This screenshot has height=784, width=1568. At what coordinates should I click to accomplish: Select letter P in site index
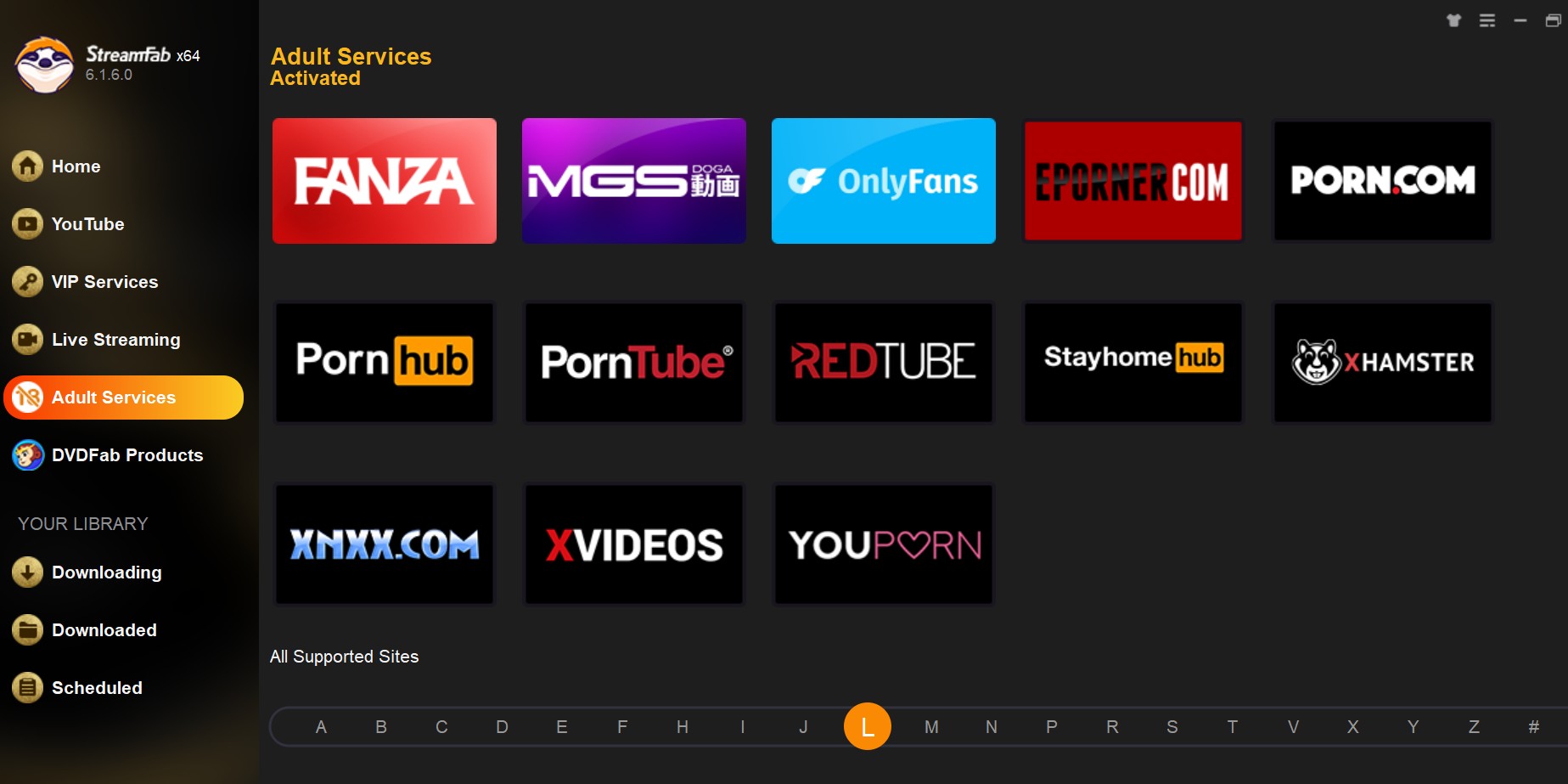coord(1052,727)
